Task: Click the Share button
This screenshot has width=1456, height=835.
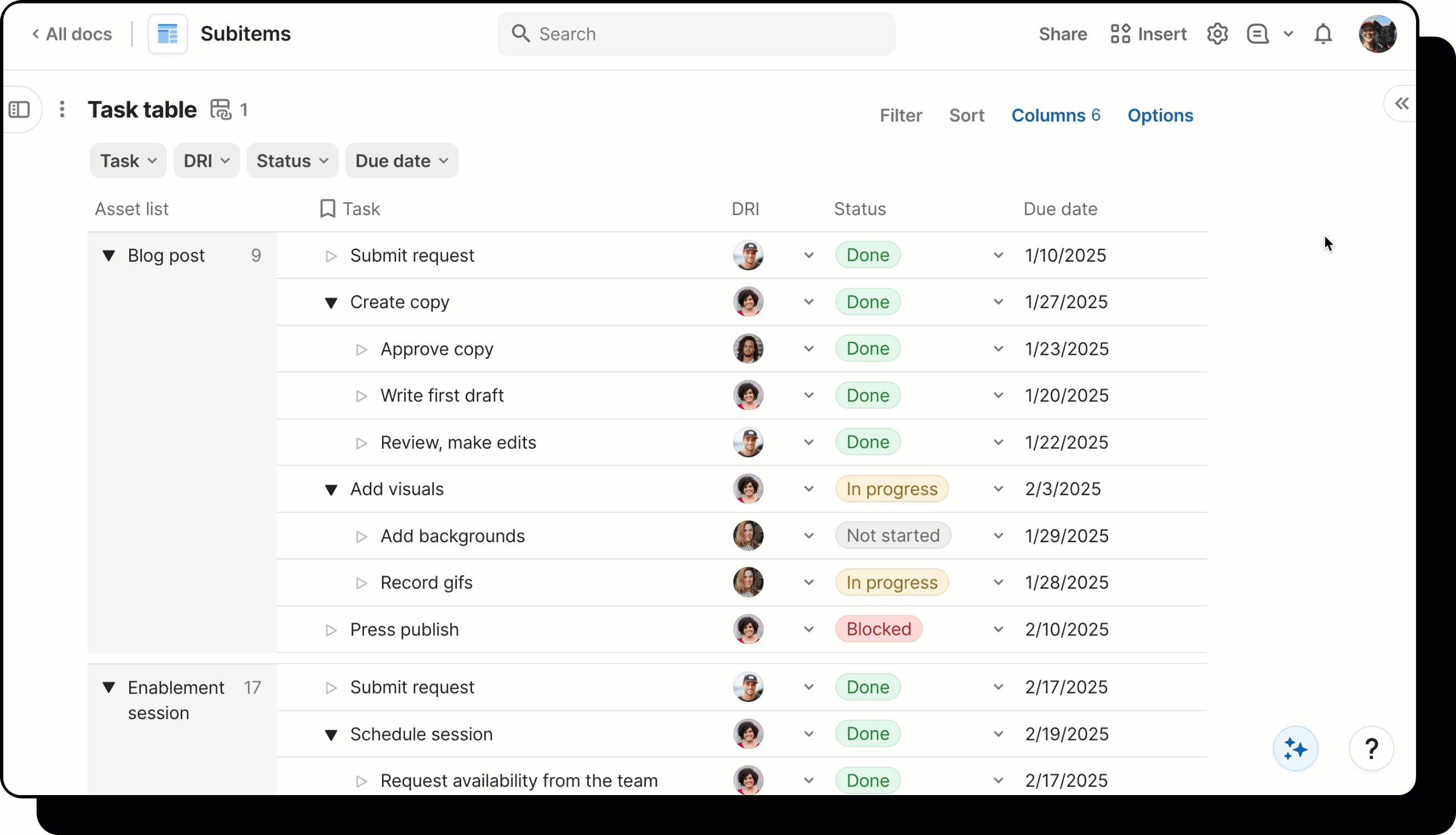Action: coord(1062,34)
